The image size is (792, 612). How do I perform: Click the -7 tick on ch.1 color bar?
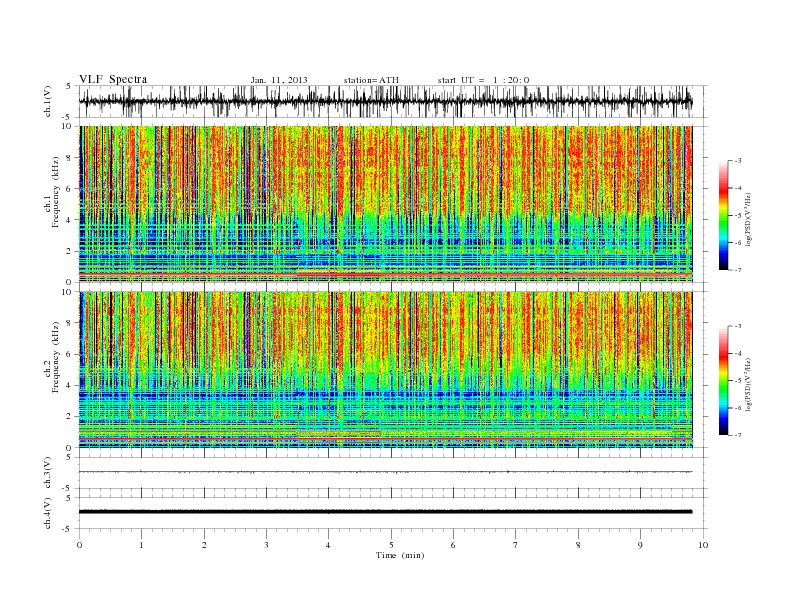tap(737, 270)
